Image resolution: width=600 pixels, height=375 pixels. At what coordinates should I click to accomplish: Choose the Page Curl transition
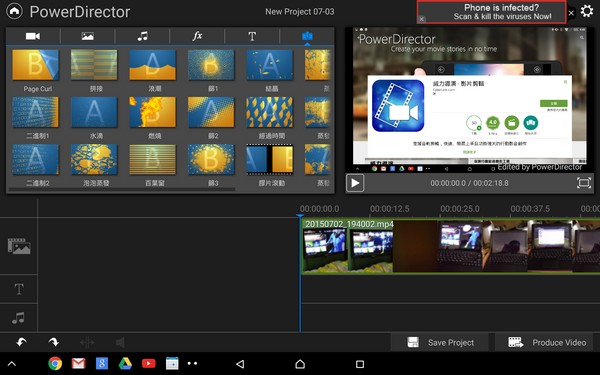(x=36, y=65)
